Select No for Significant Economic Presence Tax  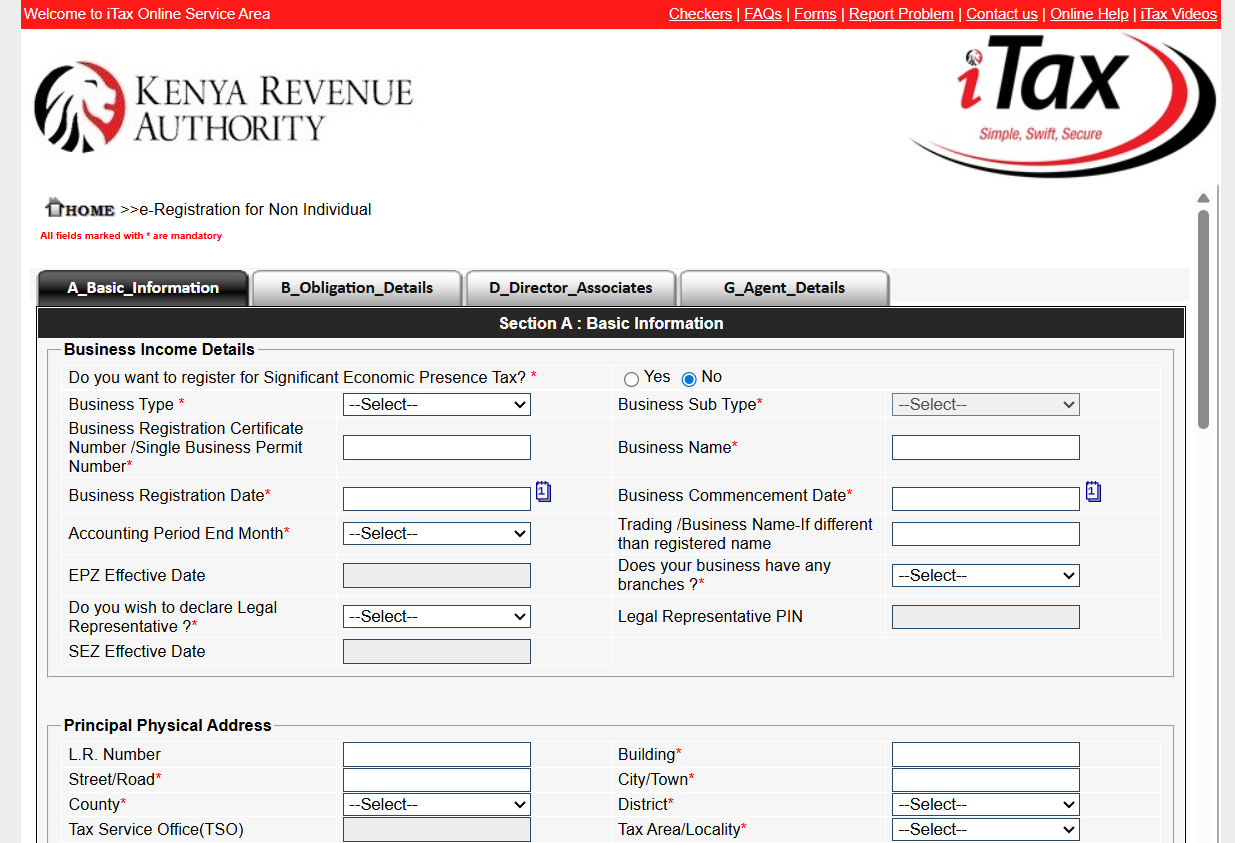tap(689, 379)
